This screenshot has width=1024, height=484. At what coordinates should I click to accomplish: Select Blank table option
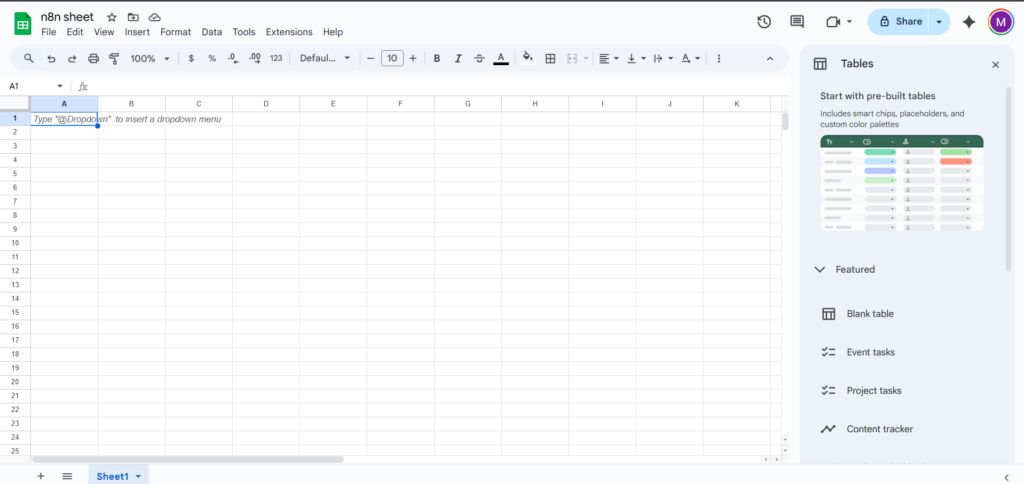pos(869,314)
